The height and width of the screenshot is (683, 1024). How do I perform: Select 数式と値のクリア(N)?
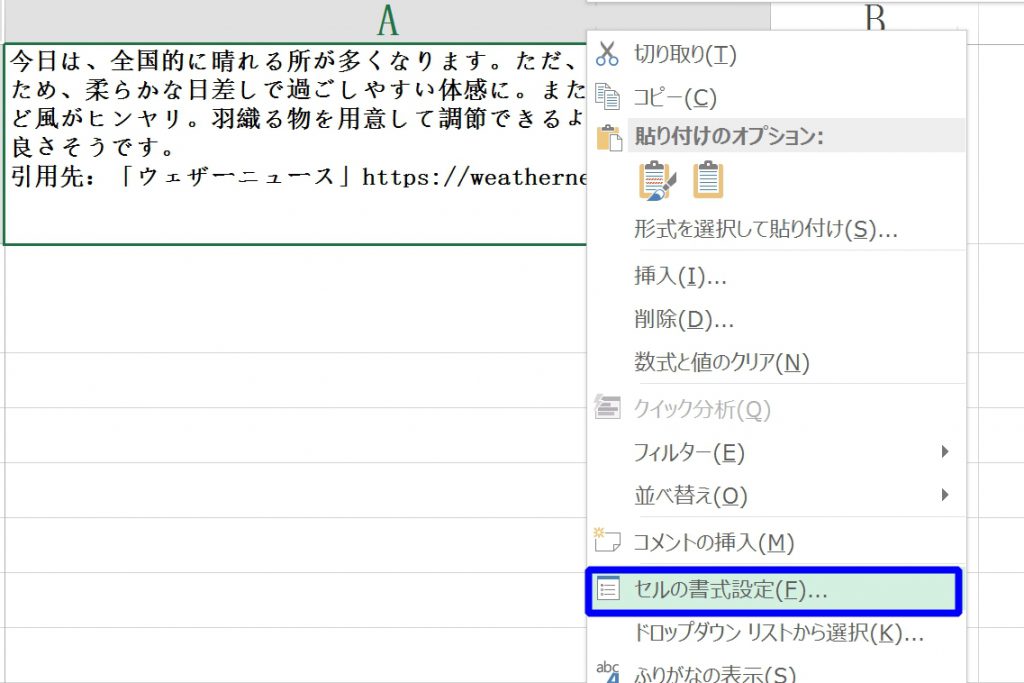(x=721, y=362)
